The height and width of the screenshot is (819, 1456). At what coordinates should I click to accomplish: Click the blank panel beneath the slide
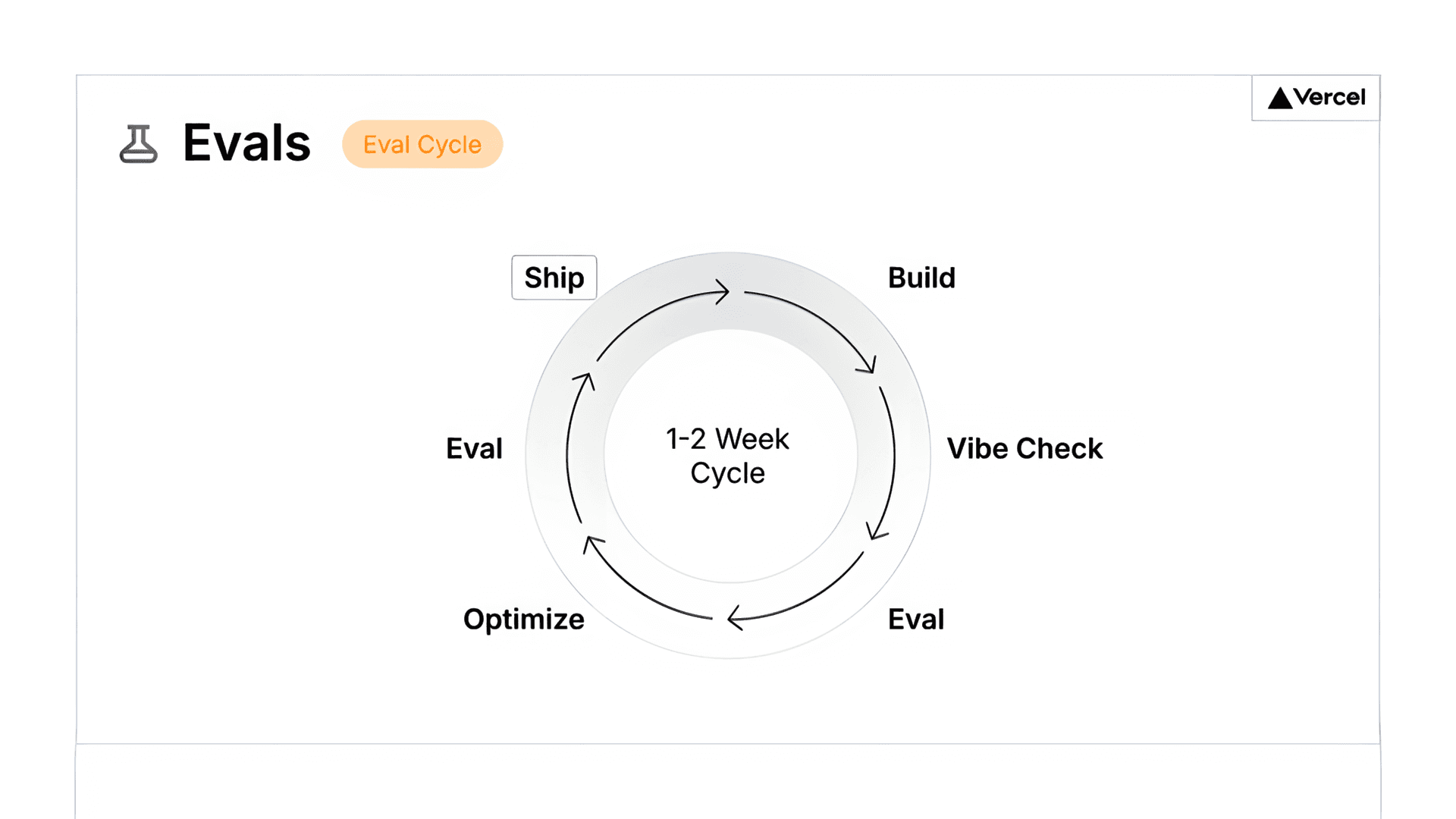click(728, 781)
